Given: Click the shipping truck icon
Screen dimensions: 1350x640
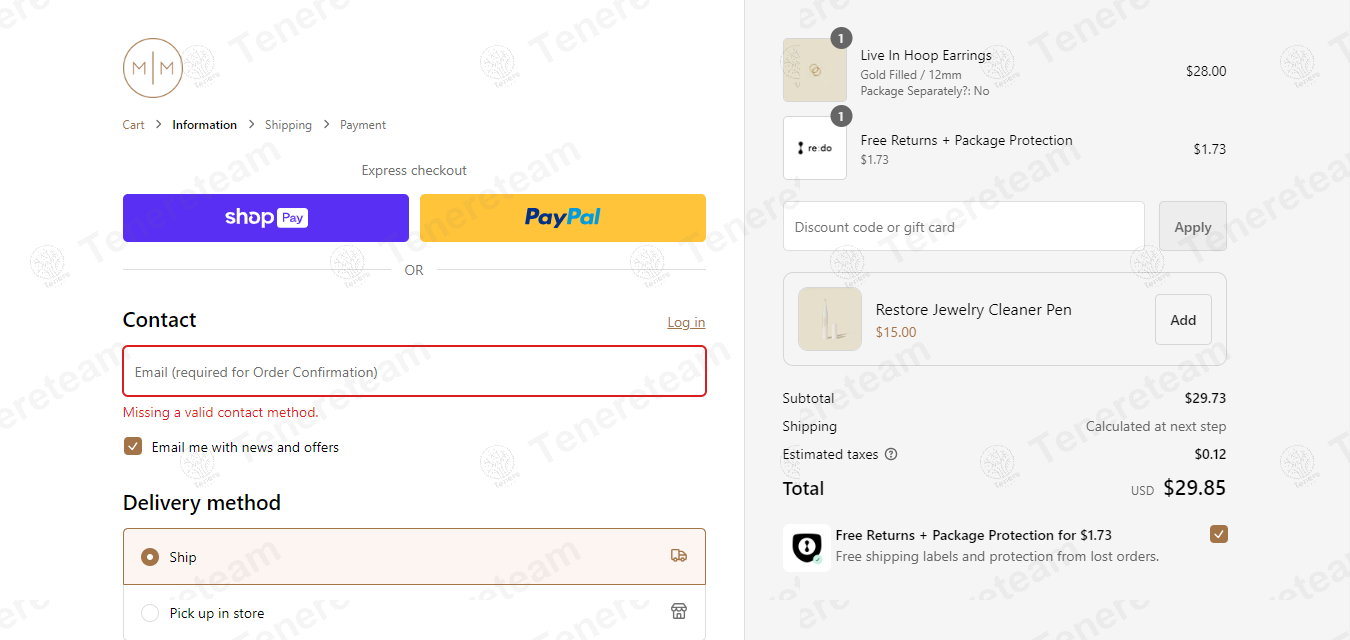Looking at the screenshot, I should [679, 556].
